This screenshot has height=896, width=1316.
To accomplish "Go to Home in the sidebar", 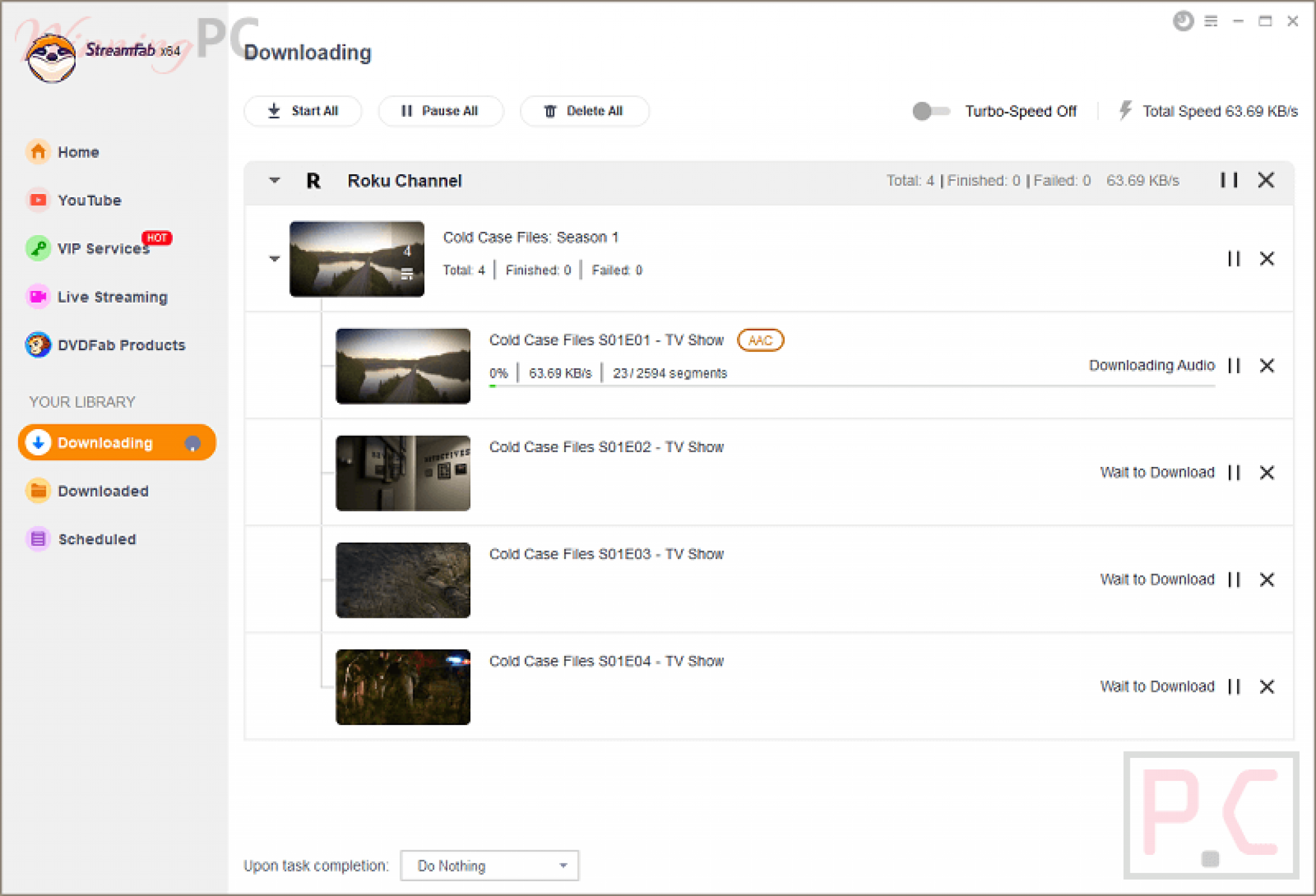I will click(x=63, y=152).
